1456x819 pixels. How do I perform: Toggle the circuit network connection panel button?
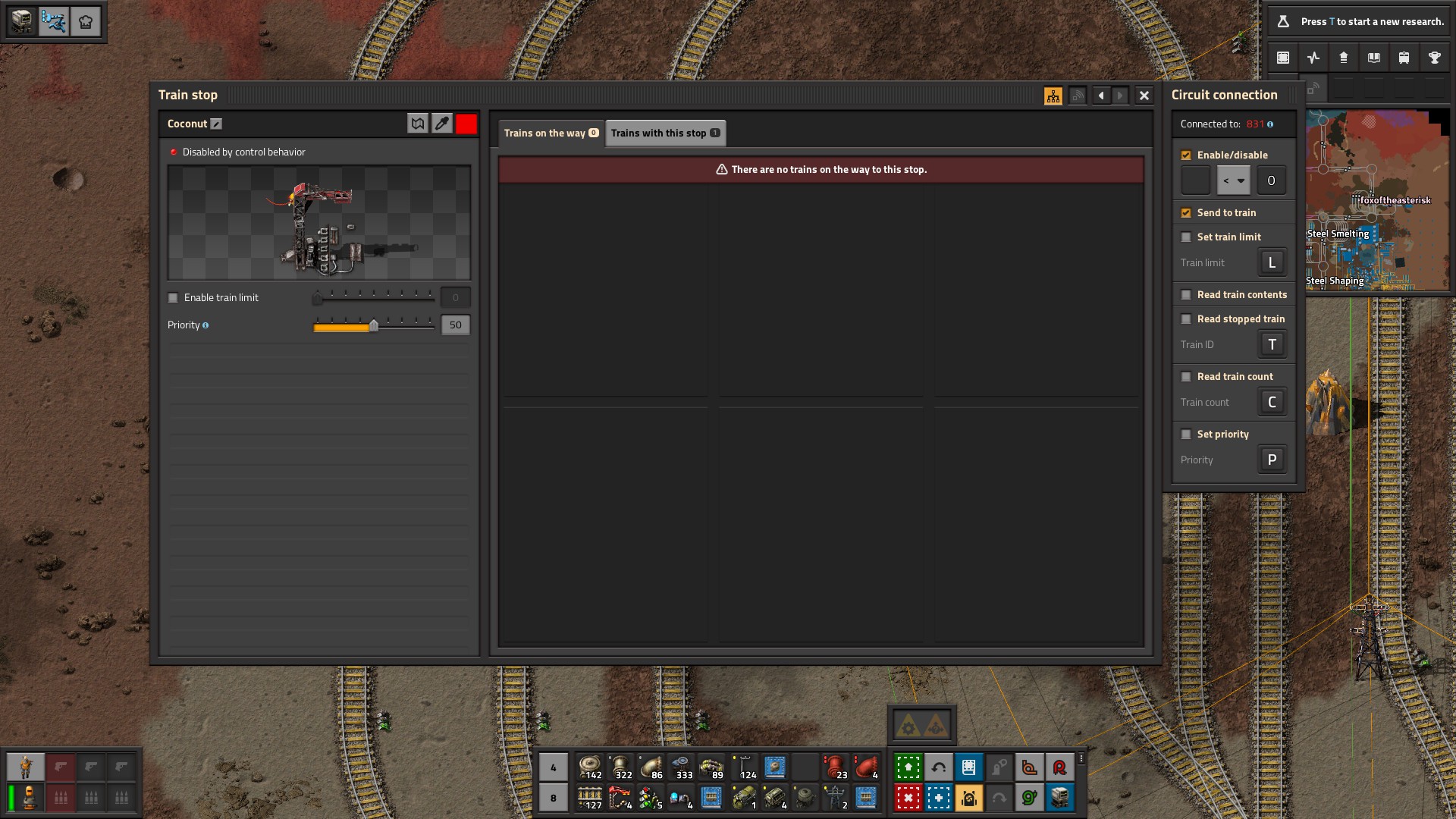coord(1053,96)
